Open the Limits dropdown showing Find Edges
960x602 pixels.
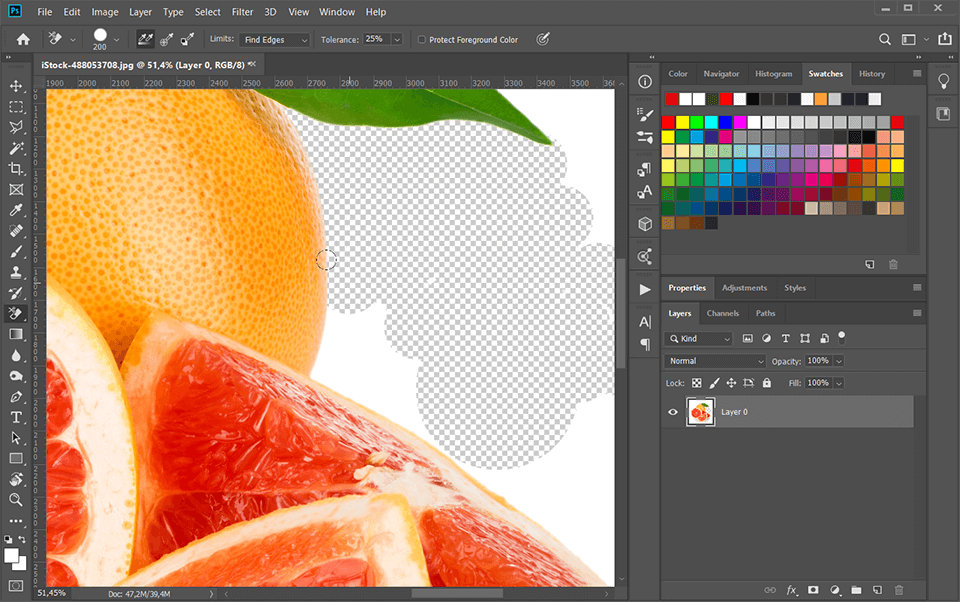(275, 40)
